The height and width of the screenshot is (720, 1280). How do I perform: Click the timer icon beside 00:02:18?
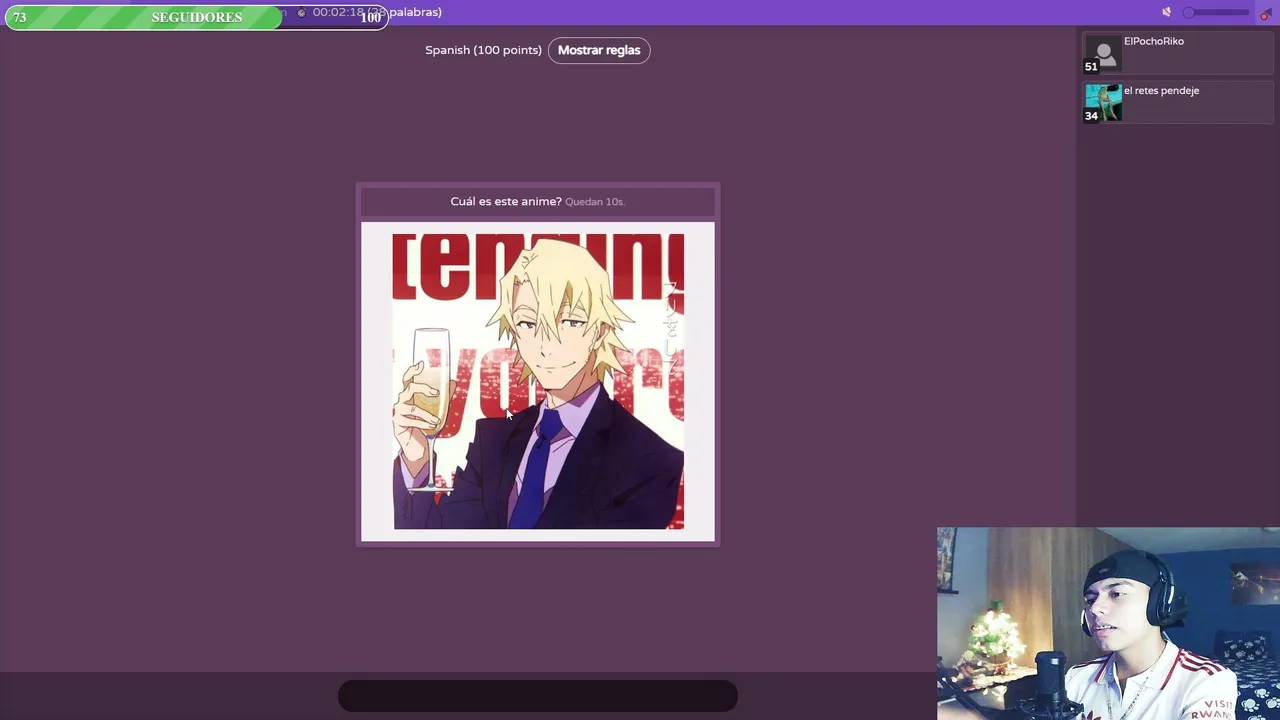click(301, 13)
